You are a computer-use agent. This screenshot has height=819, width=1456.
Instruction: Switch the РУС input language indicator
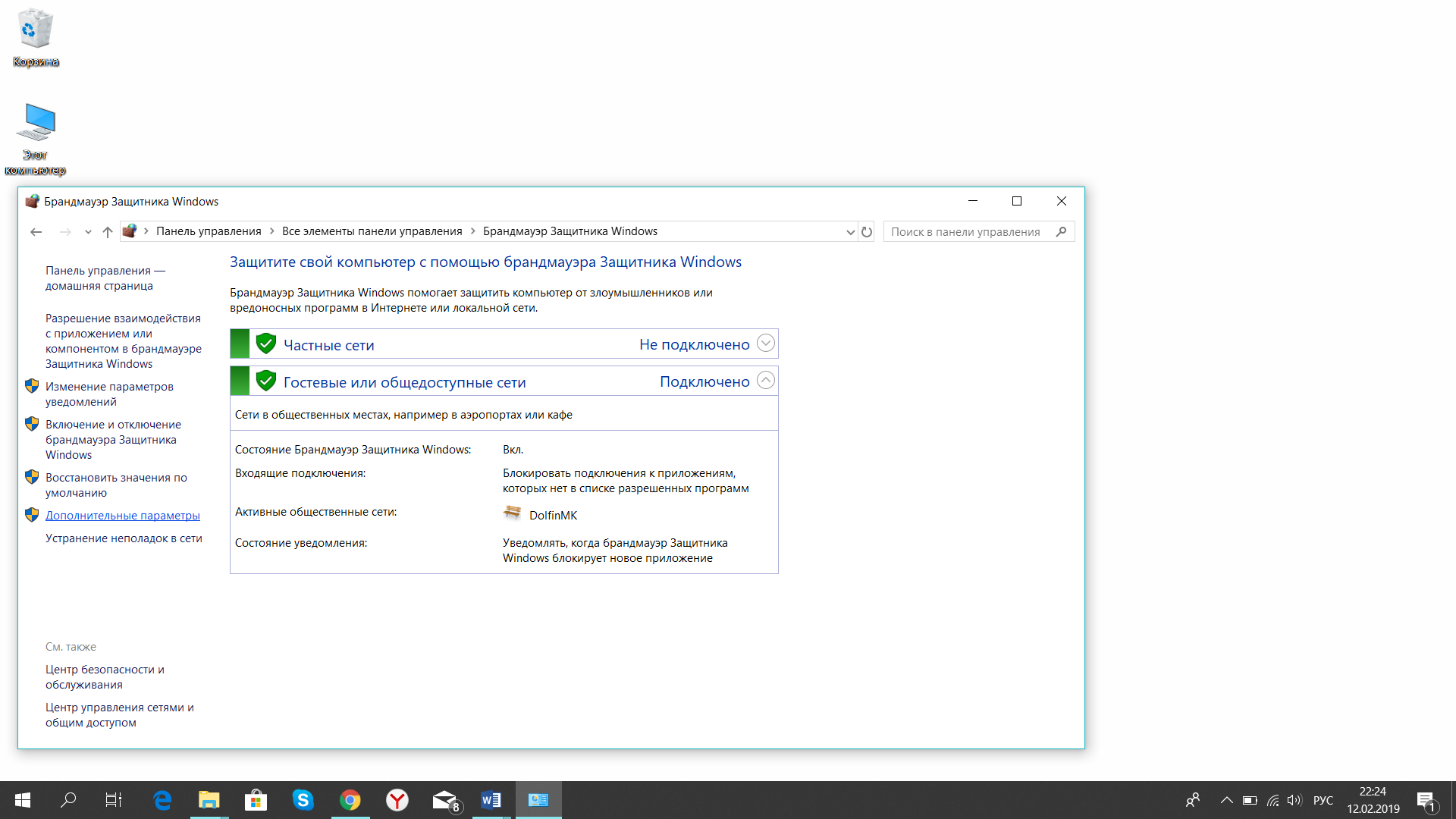(1323, 800)
